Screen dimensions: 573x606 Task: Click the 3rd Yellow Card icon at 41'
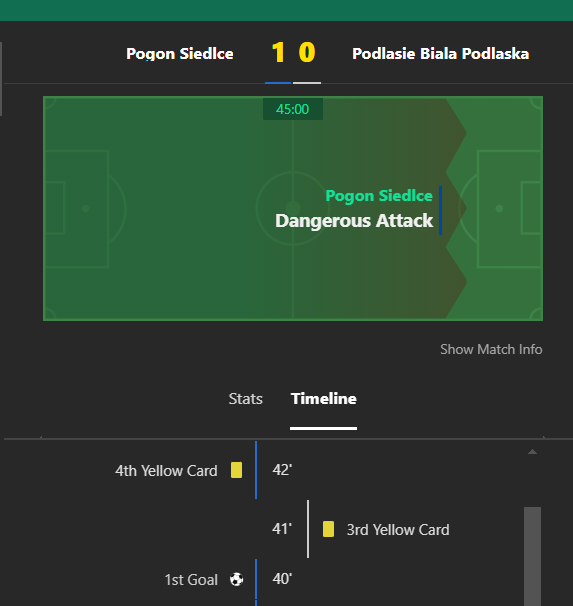point(328,529)
